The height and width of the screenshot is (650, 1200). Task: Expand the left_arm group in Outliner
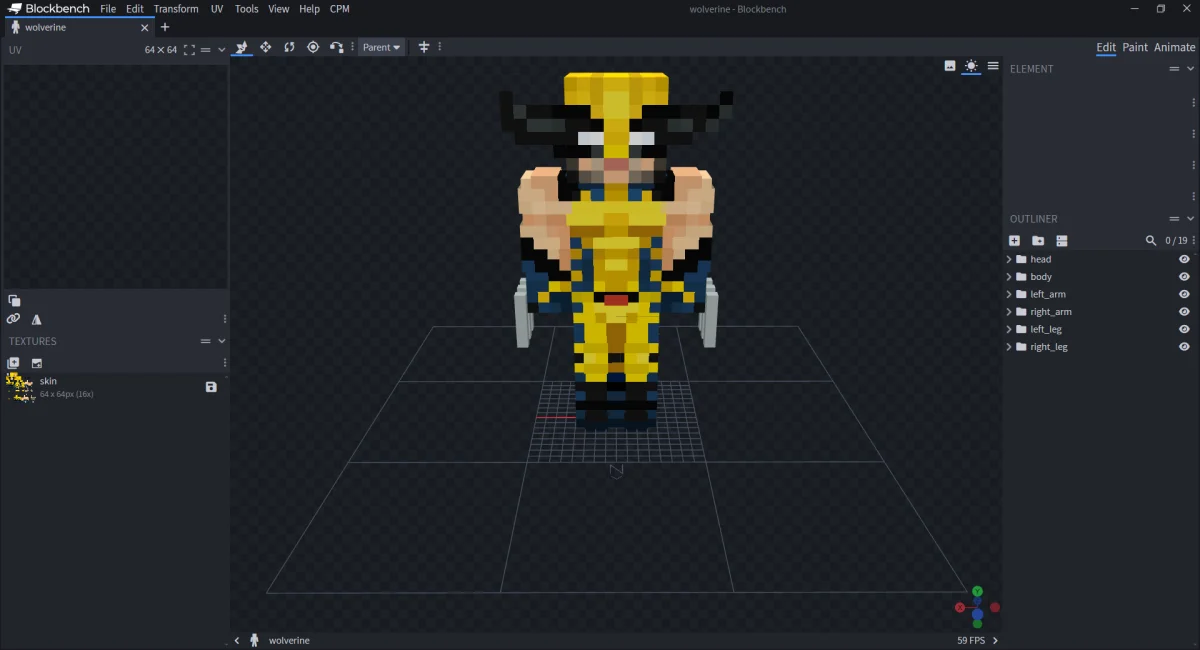coord(1009,294)
